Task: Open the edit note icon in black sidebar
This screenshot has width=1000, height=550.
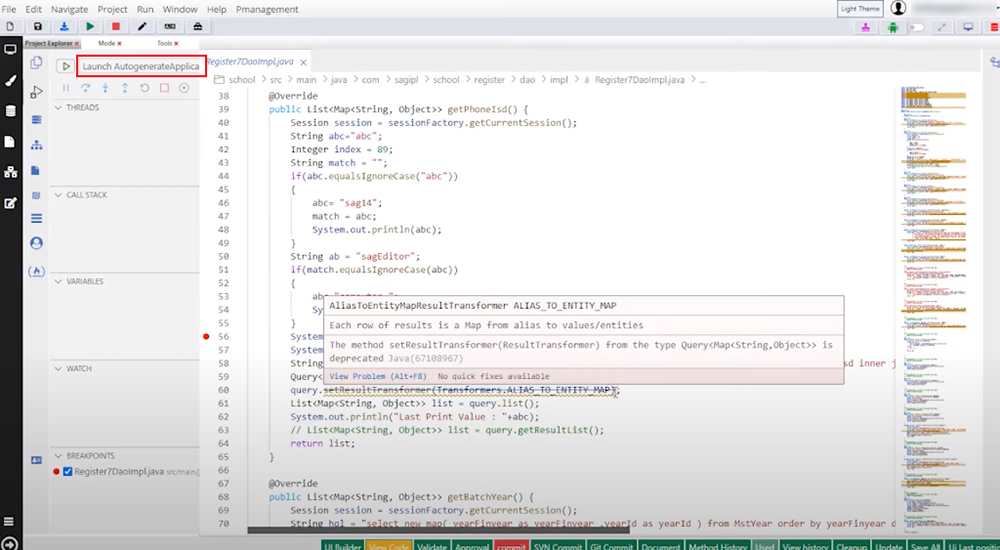Action: pyautogui.click(x=10, y=203)
